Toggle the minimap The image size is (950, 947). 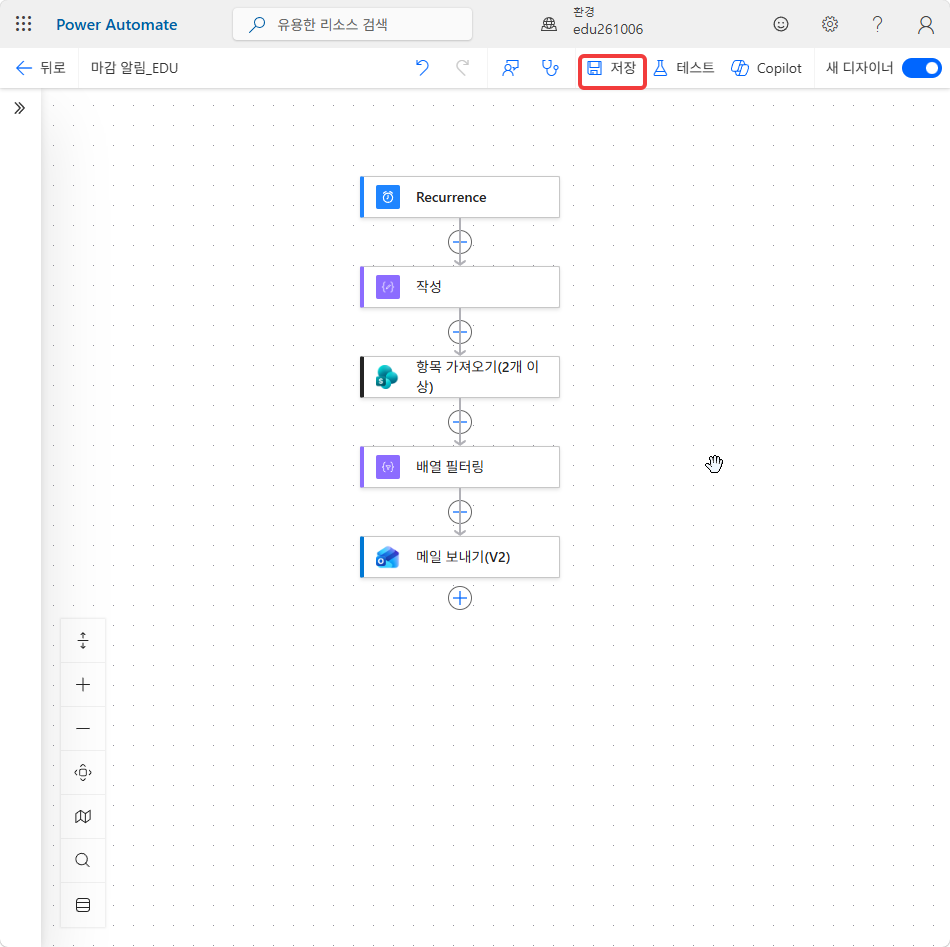[83, 817]
